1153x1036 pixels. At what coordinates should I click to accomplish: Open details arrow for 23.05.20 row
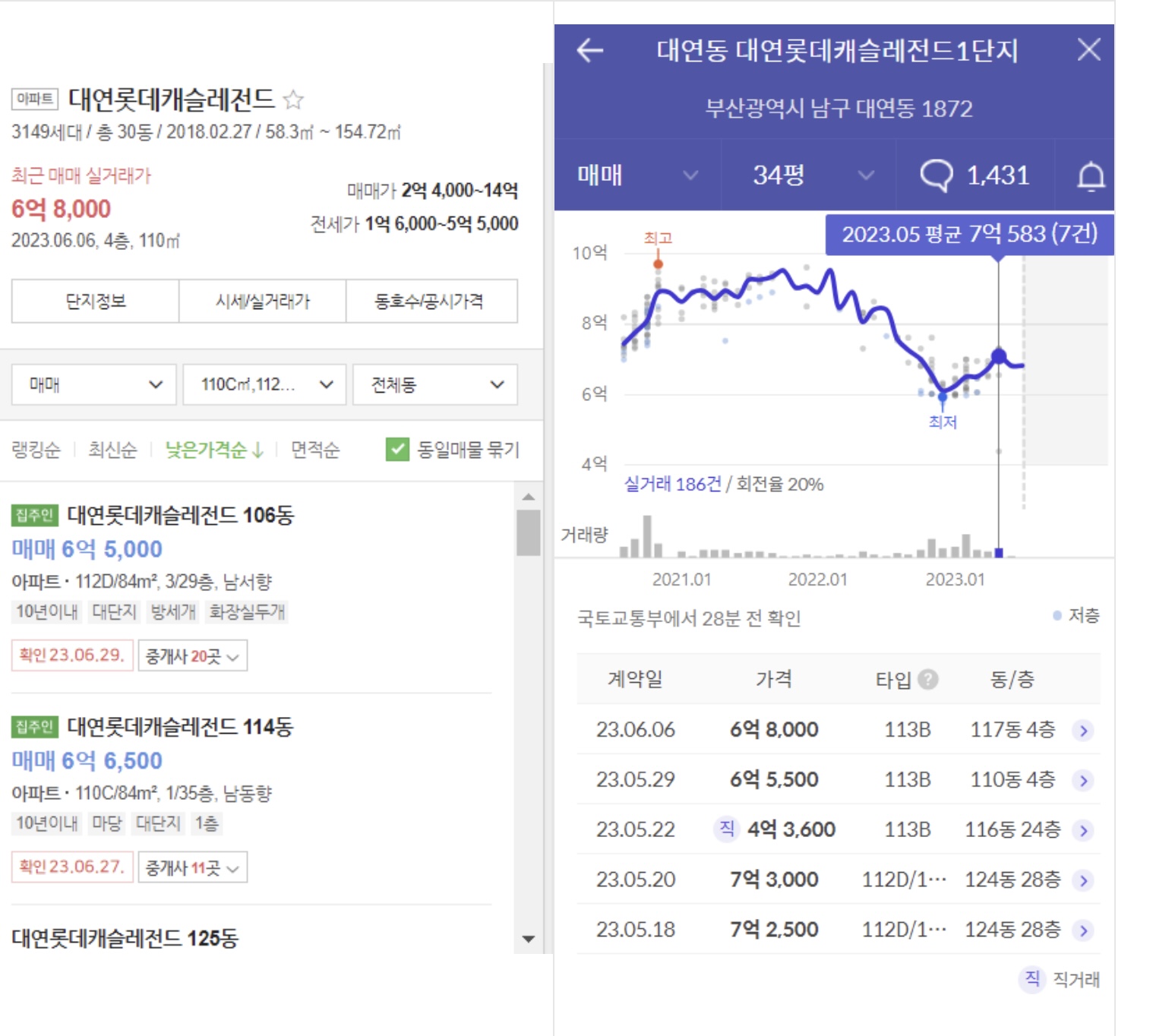coord(1084,881)
